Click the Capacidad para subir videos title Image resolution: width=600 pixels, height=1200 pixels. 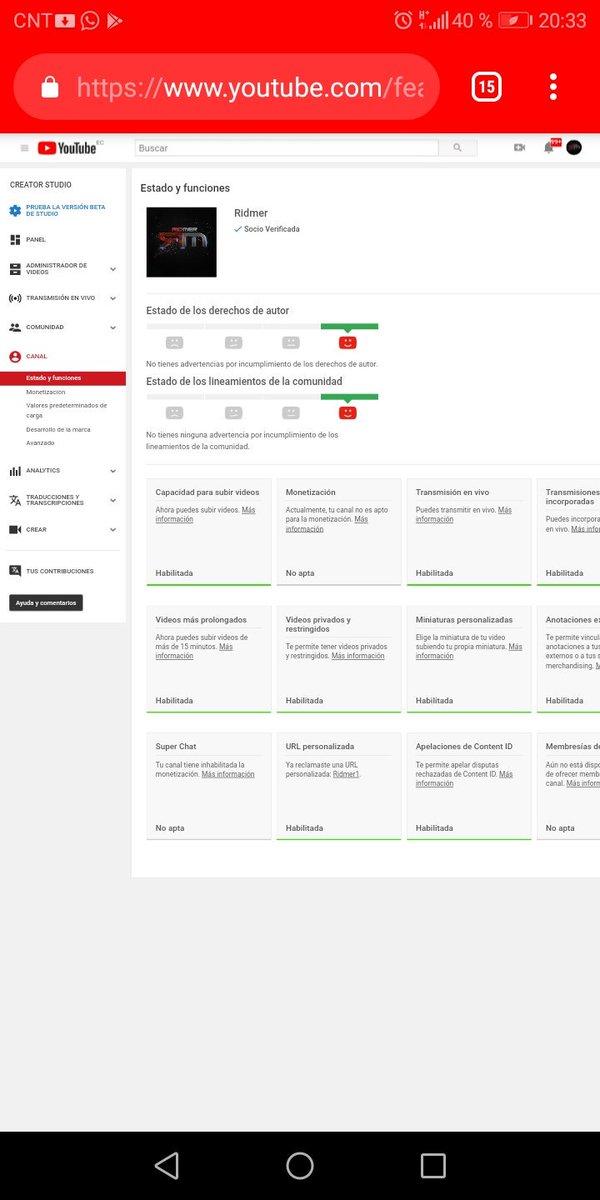click(207, 492)
